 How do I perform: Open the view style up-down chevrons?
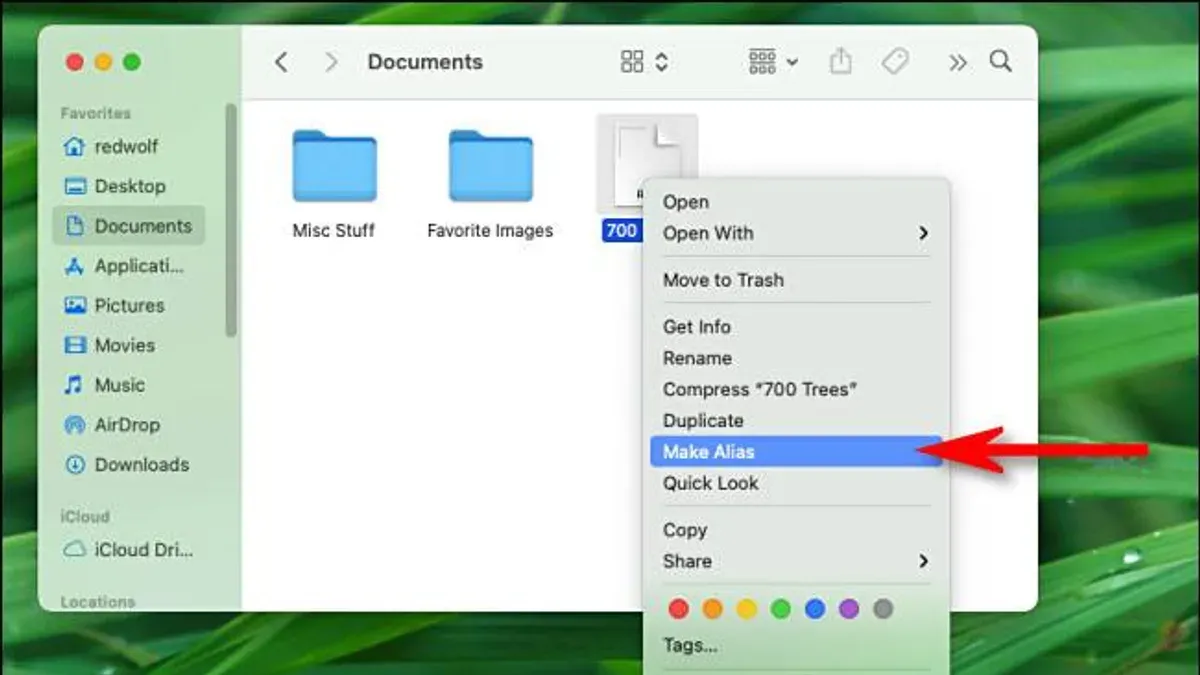(662, 62)
